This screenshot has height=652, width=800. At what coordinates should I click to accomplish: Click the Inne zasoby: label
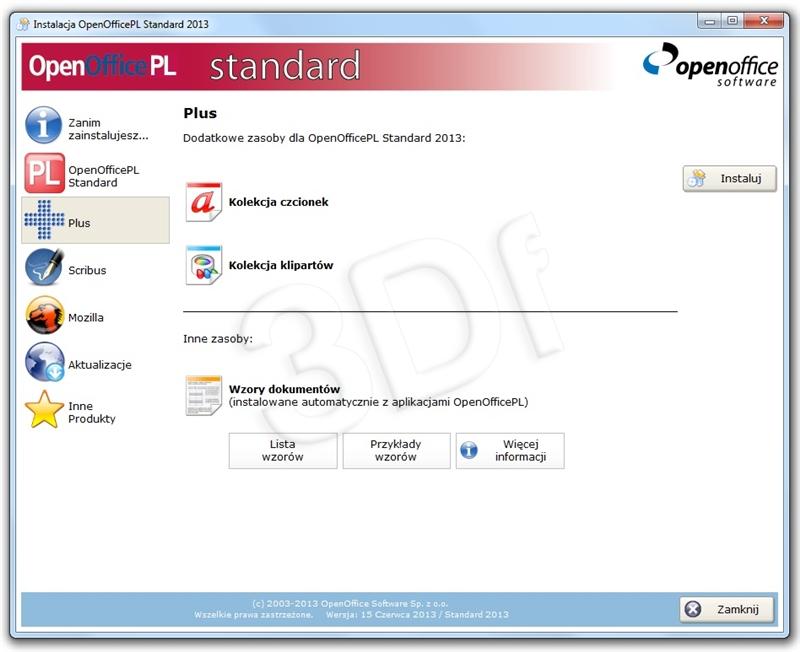[x=218, y=339]
